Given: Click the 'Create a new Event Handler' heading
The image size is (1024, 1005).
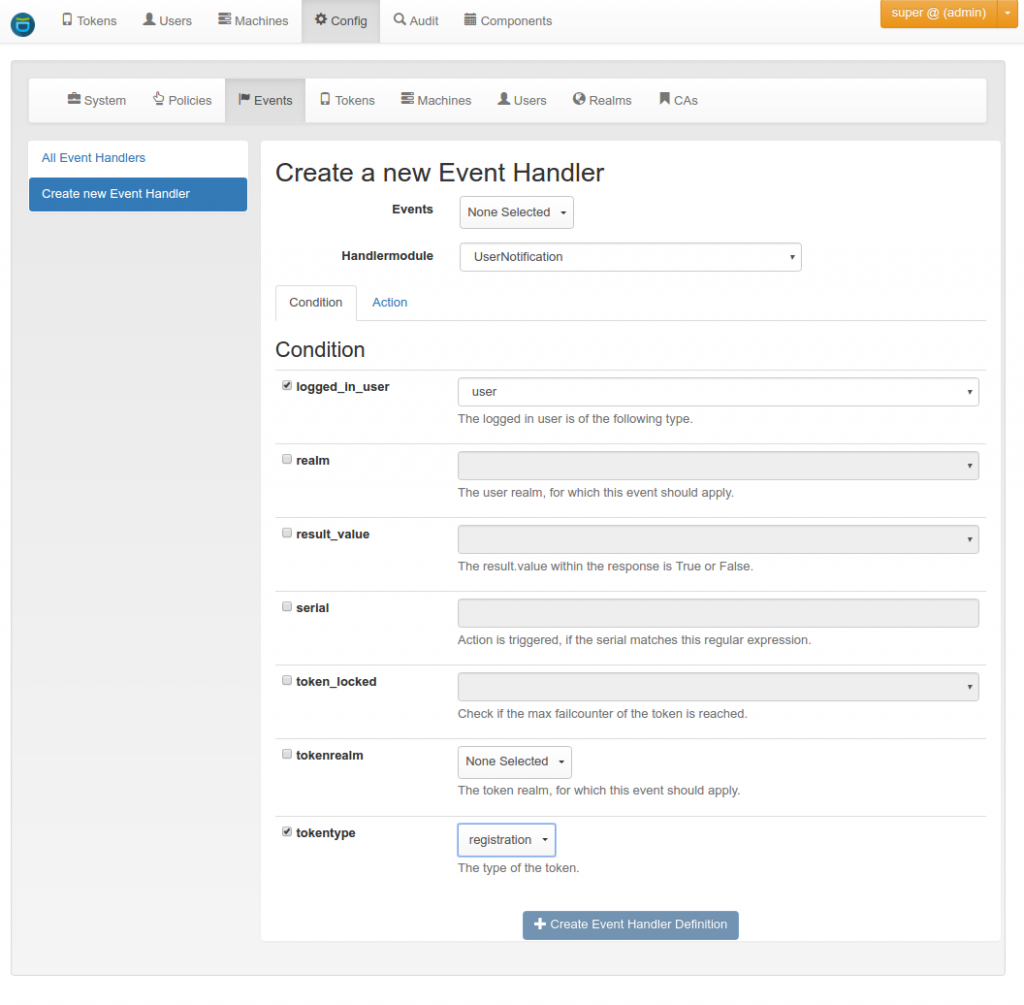Looking at the screenshot, I should tap(440, 173).
